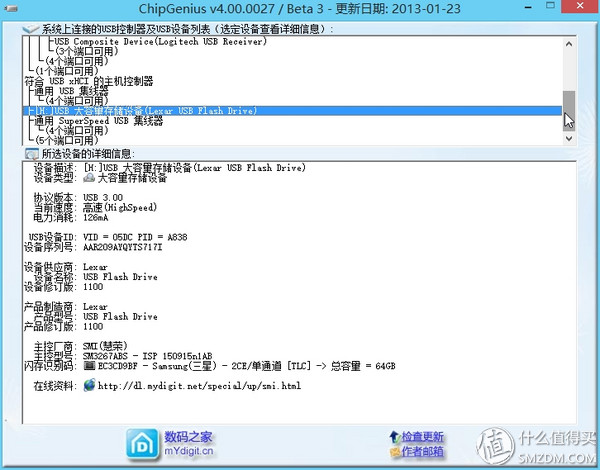
Task: Select the (3个端口可用) tree row
Action: tap(86, 51)
